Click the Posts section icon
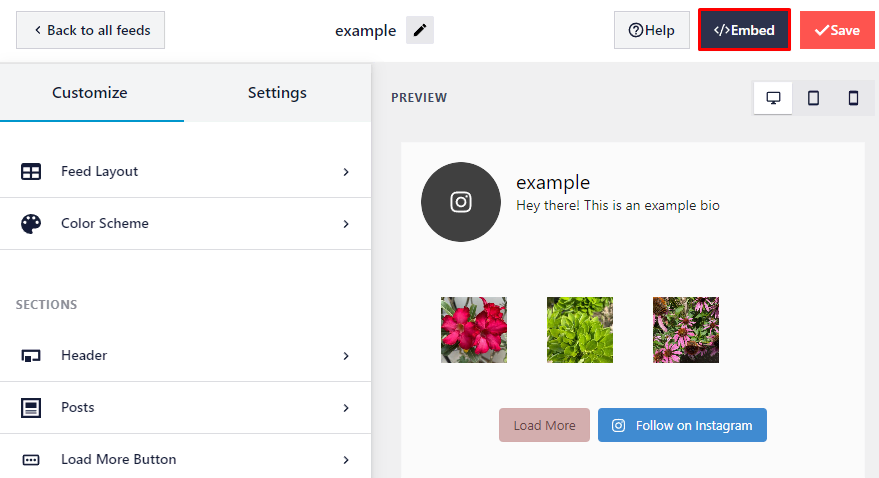The image size is (879, 478). 31,408
